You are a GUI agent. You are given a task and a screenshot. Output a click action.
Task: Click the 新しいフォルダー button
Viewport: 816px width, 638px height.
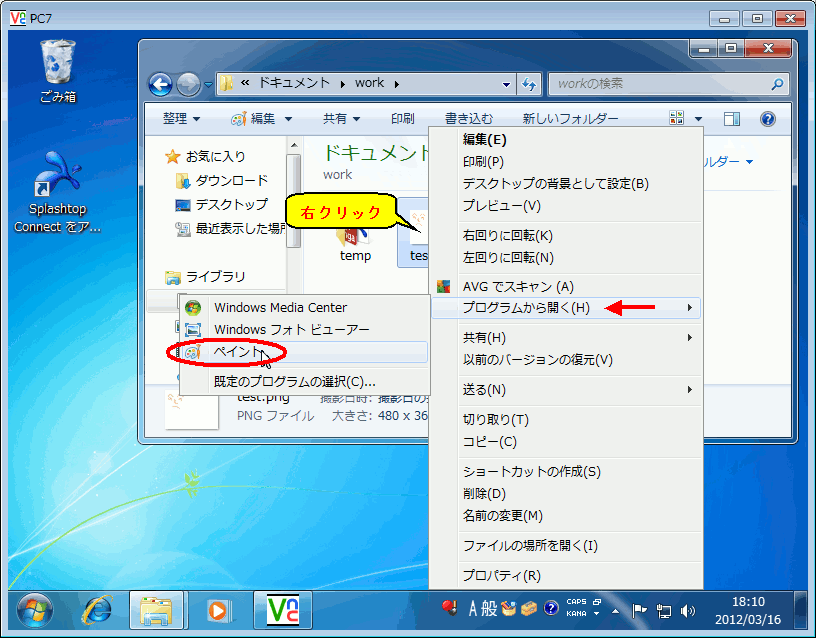[x=570, y=119]
